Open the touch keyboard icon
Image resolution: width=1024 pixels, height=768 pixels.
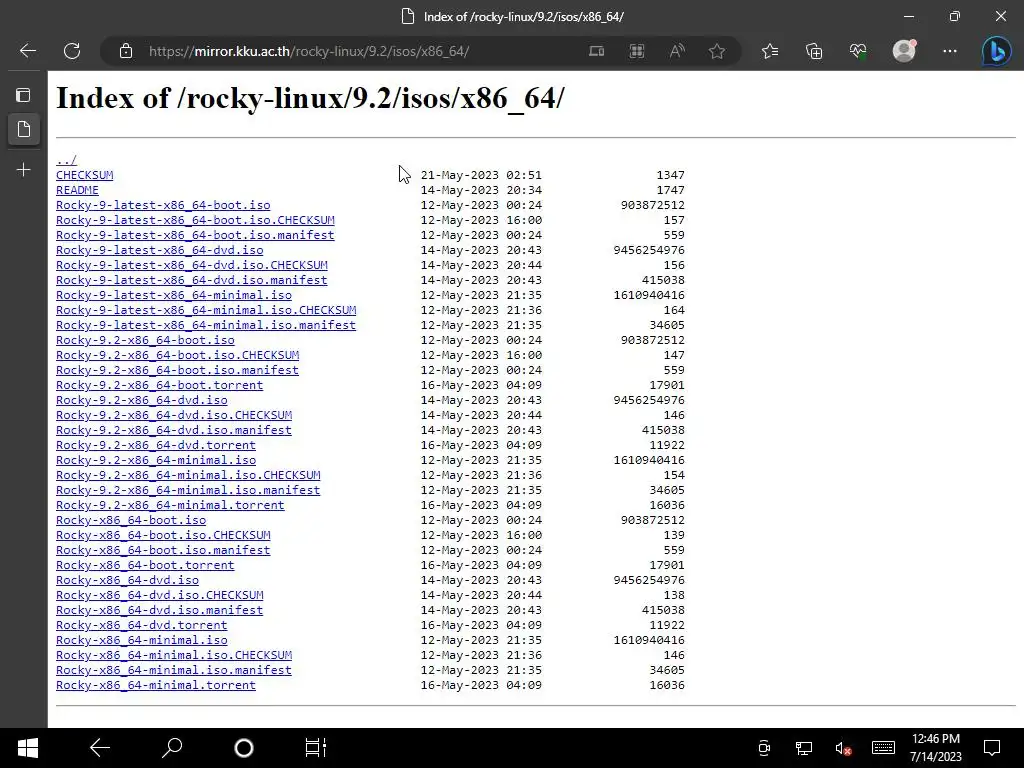pos(883,748)
